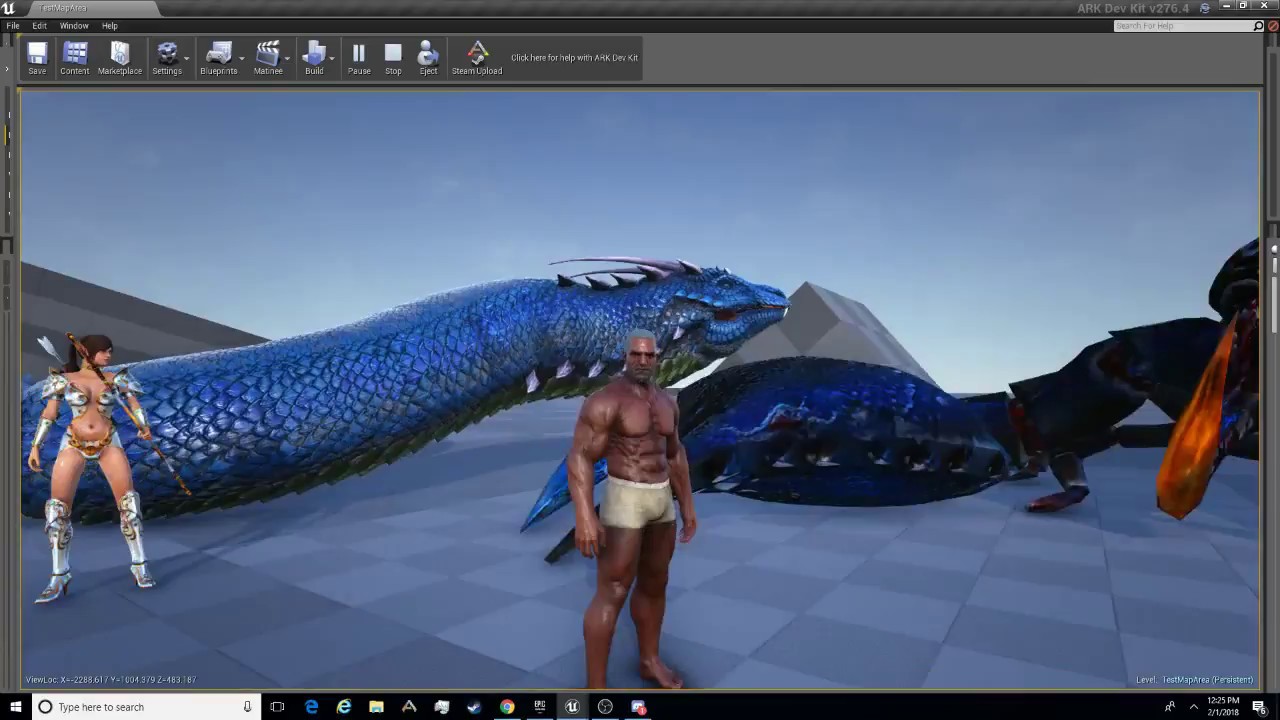Open Epic Games Launcher from taskbar

540,707
